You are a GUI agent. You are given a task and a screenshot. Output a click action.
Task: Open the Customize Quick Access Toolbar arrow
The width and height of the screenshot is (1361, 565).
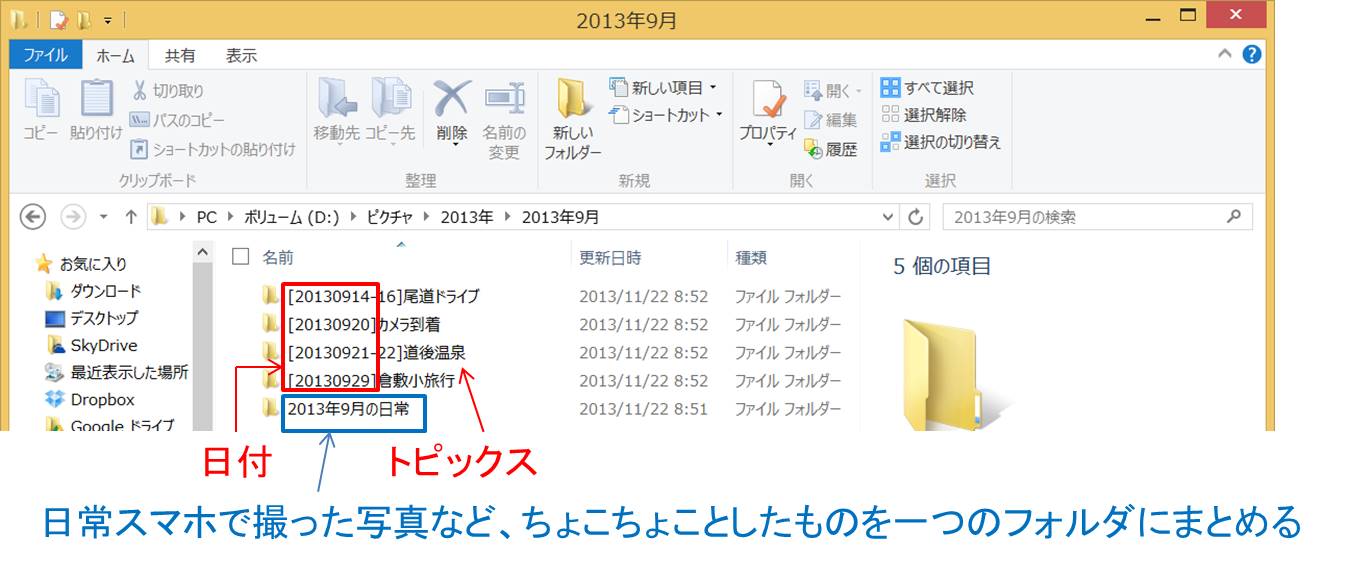108,19
